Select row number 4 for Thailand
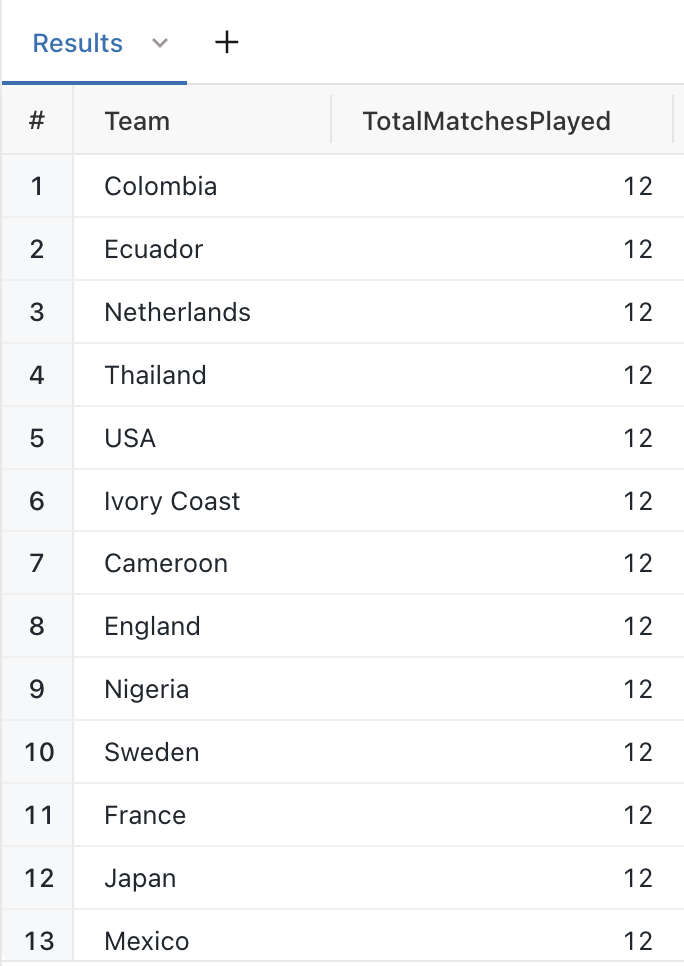 click(37, 375)
